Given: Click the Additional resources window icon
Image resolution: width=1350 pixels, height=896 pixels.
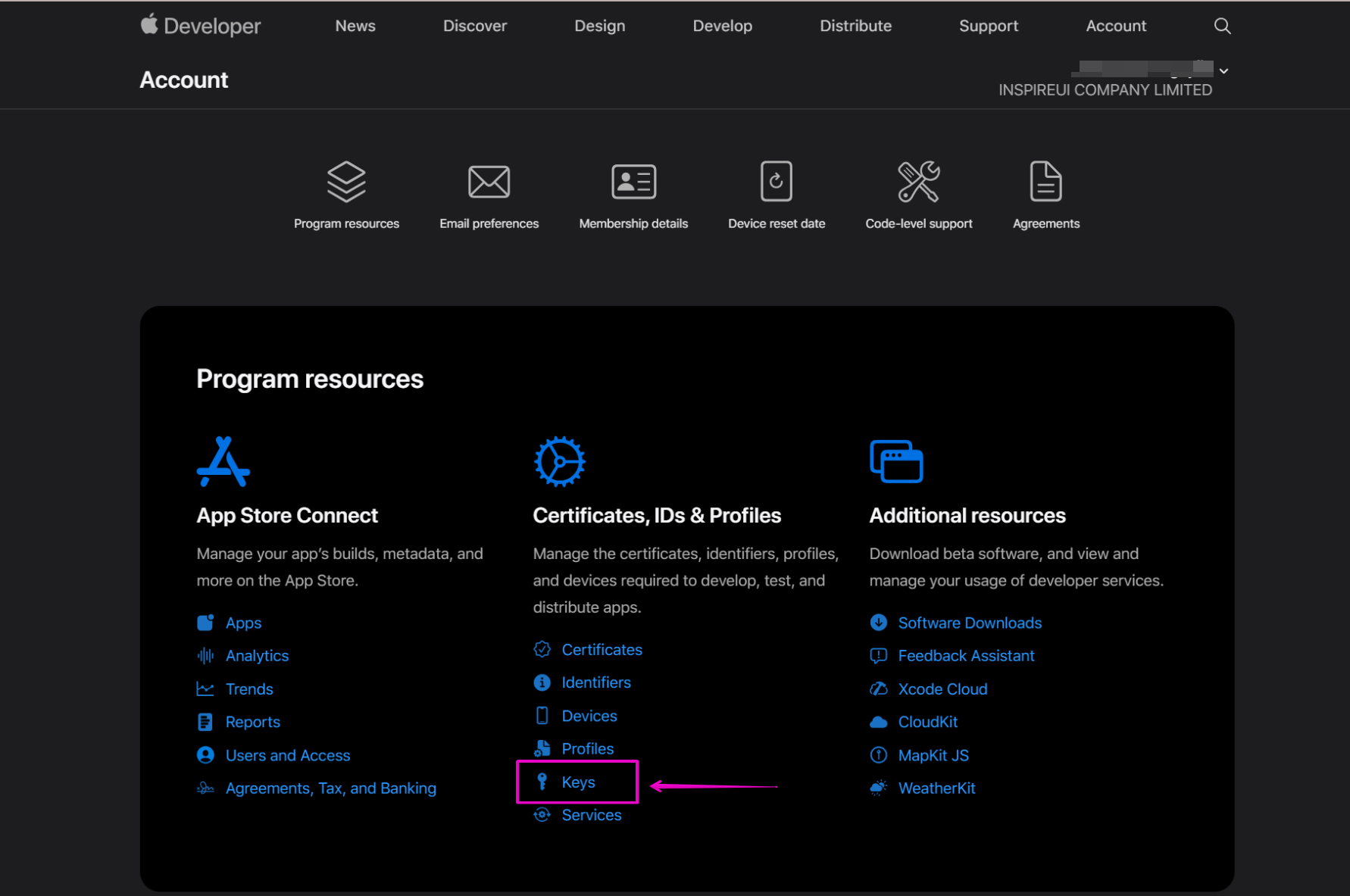Looking at the screenshot, I should coord(896,461).
